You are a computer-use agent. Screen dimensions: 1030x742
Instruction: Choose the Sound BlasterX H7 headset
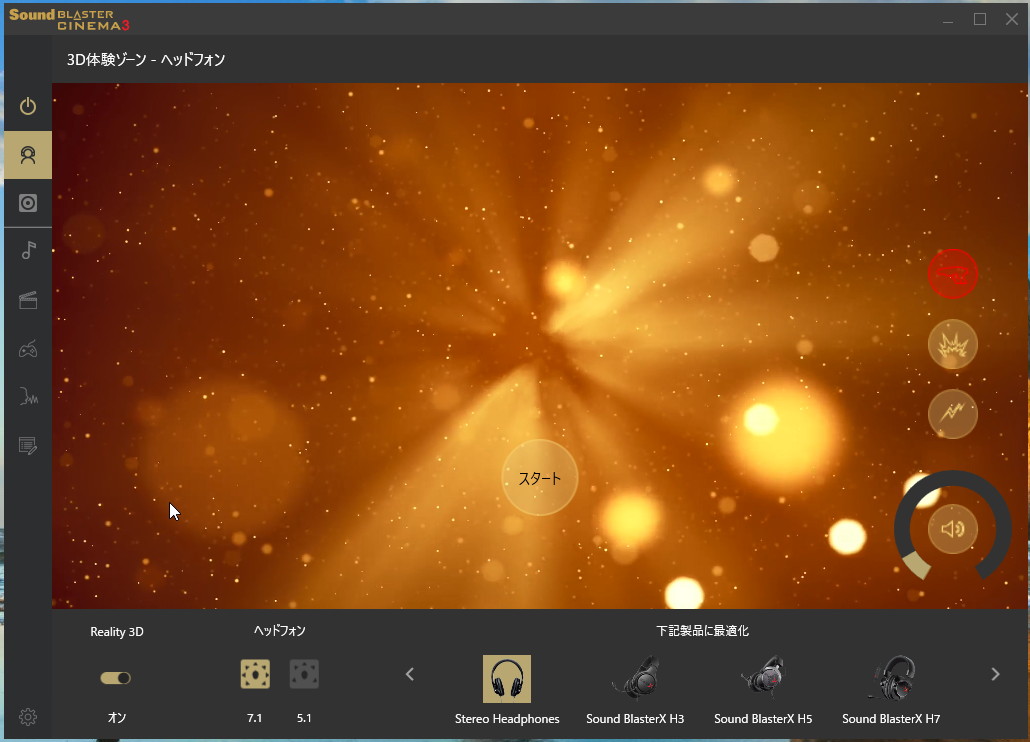point(891,678)
